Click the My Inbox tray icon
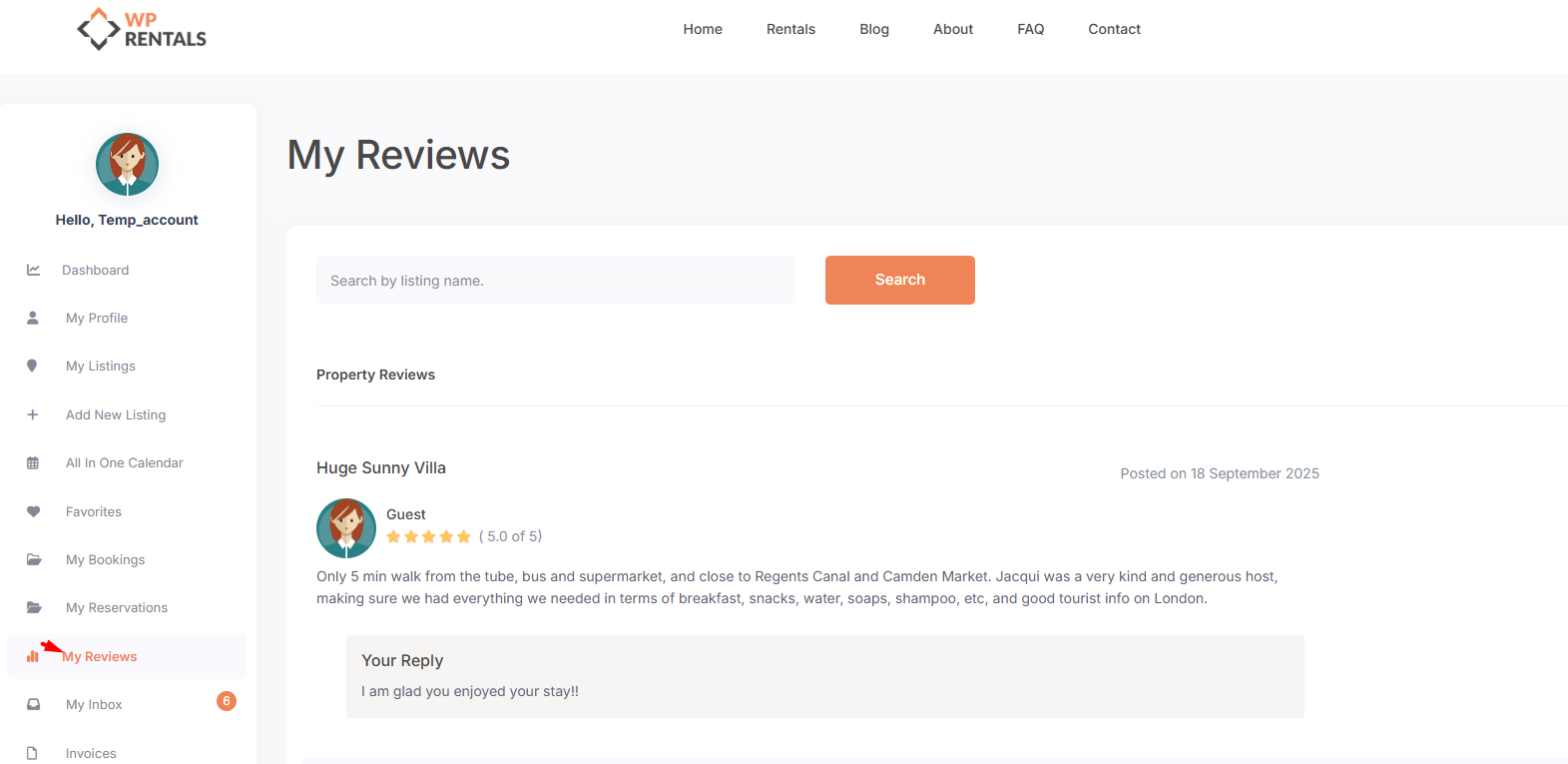The width and height of the screenshot is (1568, 764). (x=33, y=704)
